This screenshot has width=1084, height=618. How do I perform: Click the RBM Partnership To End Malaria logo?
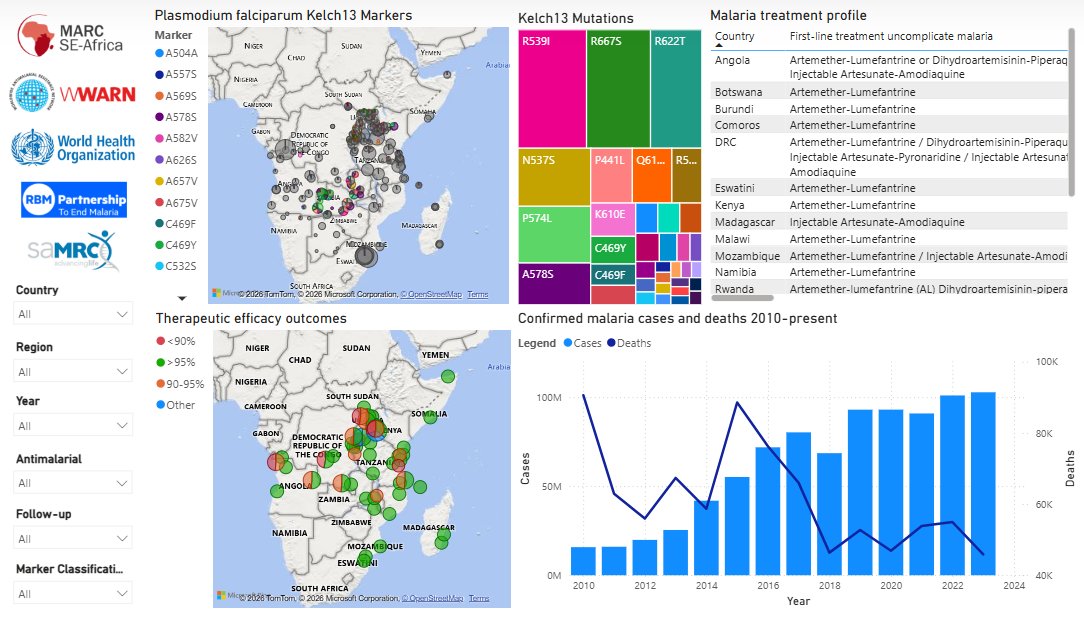click(x=72, y=199)
